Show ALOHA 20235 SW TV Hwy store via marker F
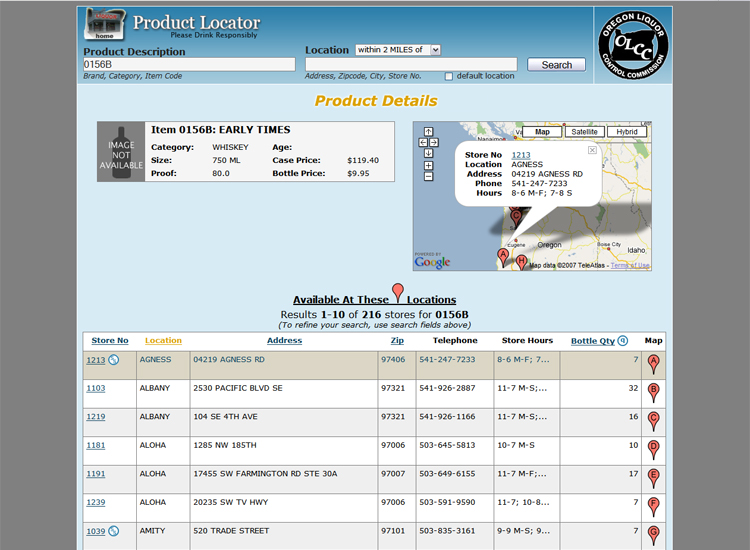750x550 pixels. pyautogui.click(x=653, y=507)
